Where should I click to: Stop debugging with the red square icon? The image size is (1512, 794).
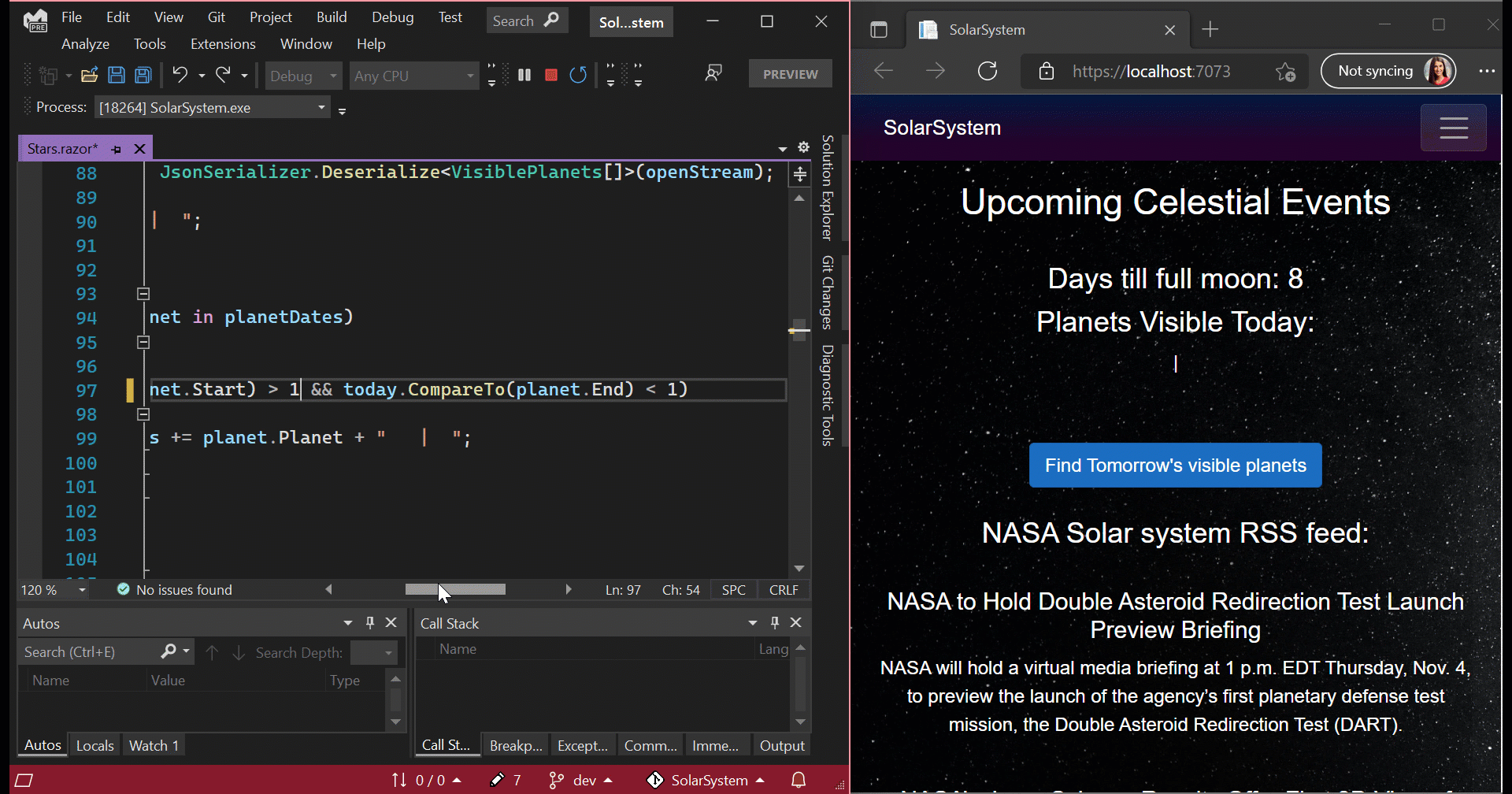[x=551, y=74]
